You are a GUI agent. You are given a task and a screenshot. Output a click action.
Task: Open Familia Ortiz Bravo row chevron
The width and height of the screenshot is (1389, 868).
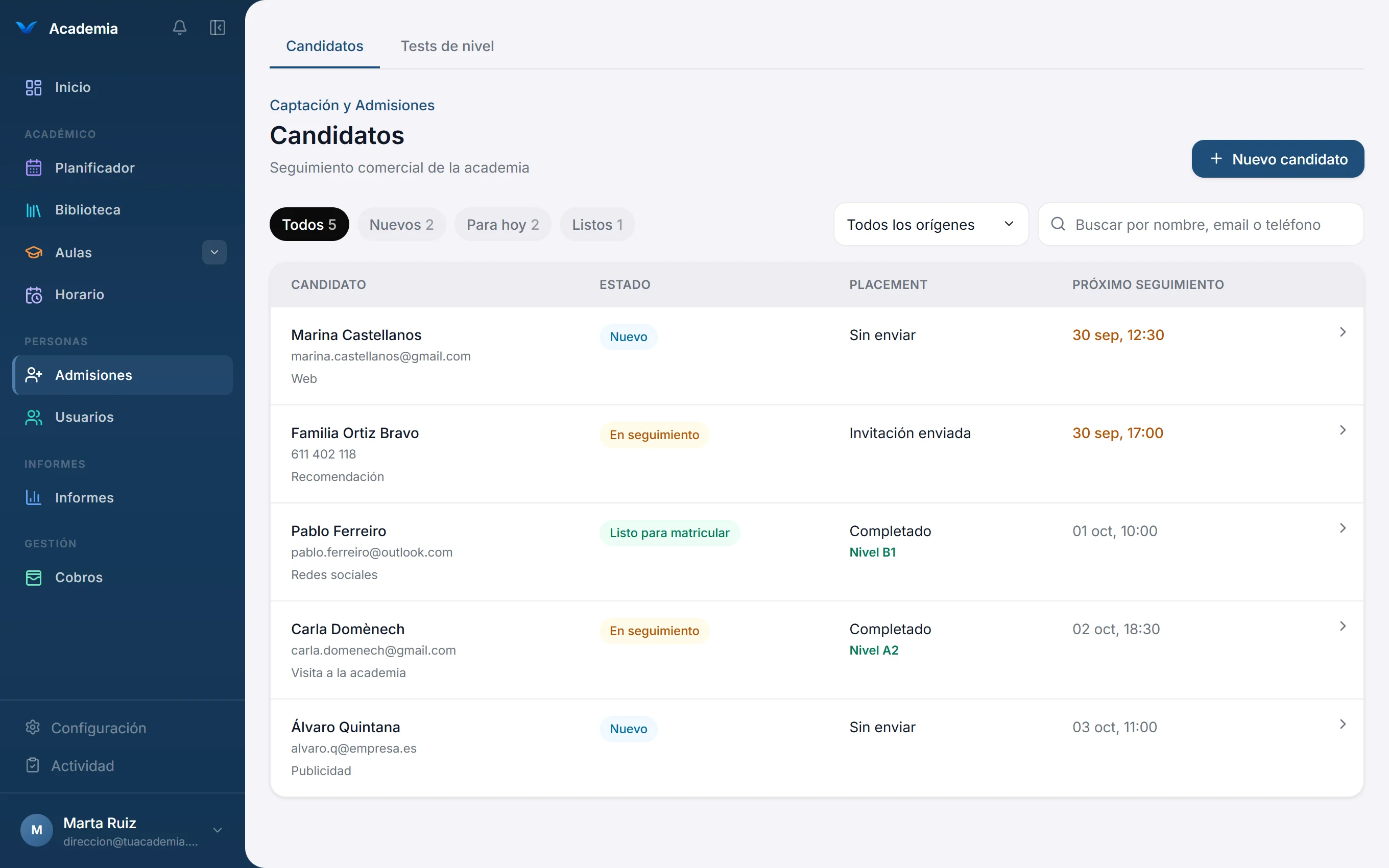[x=1343, y=430]
